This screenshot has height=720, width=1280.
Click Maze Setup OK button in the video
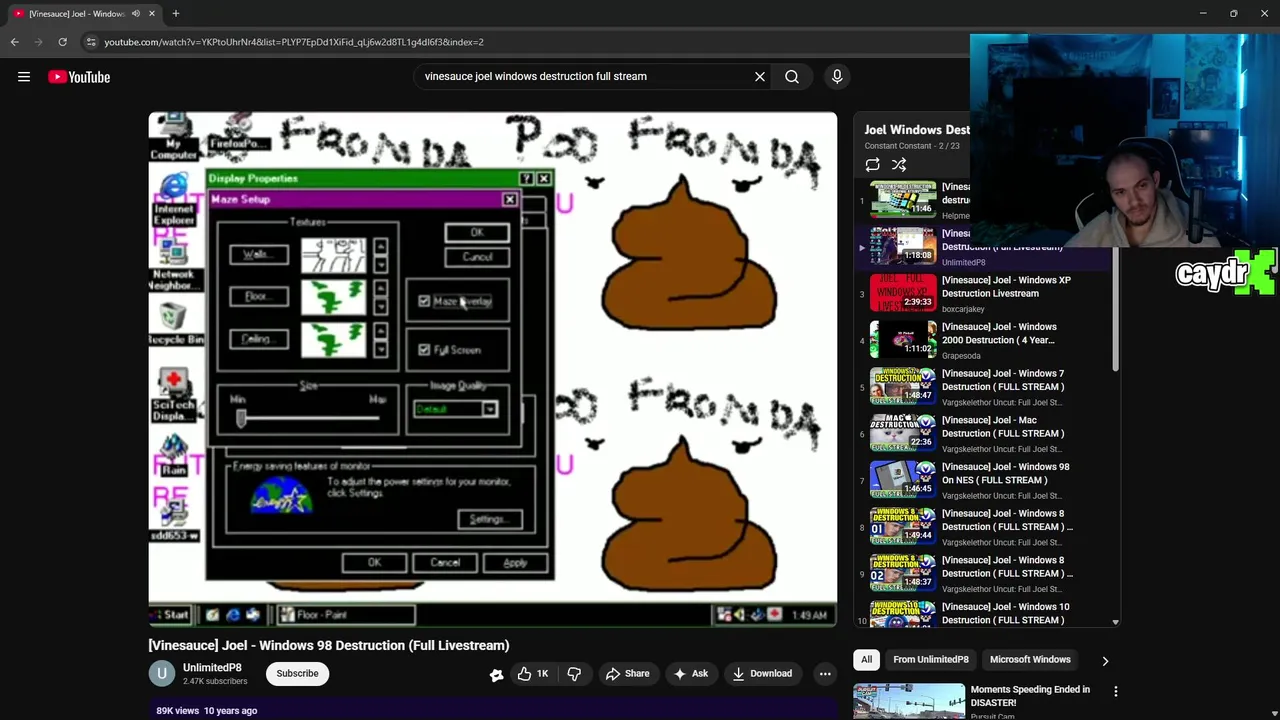(x=477, y=233)
